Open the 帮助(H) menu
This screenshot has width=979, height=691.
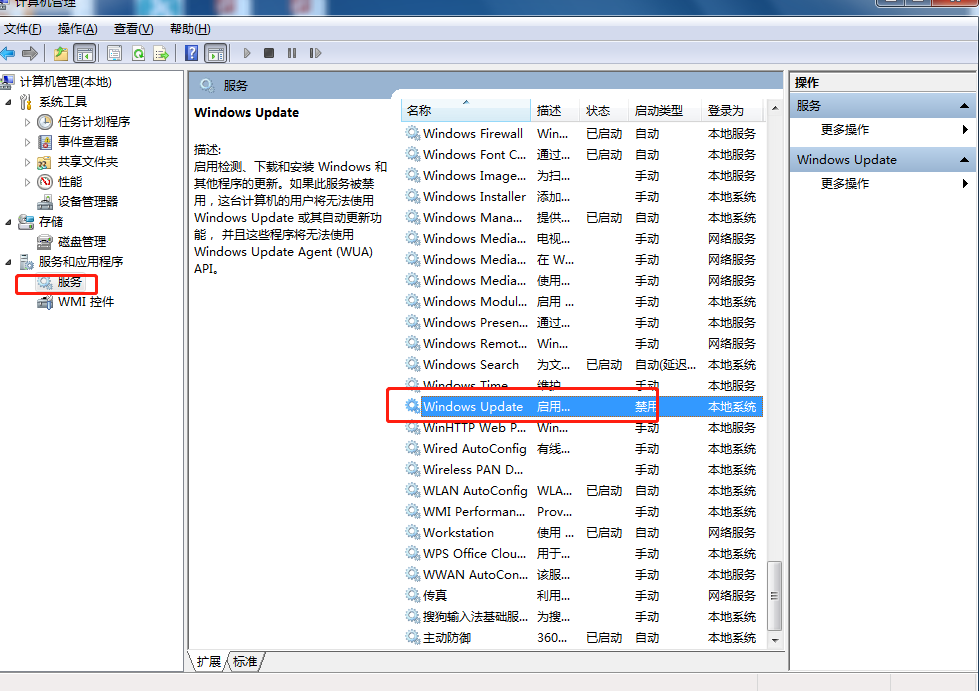[190, 29]
